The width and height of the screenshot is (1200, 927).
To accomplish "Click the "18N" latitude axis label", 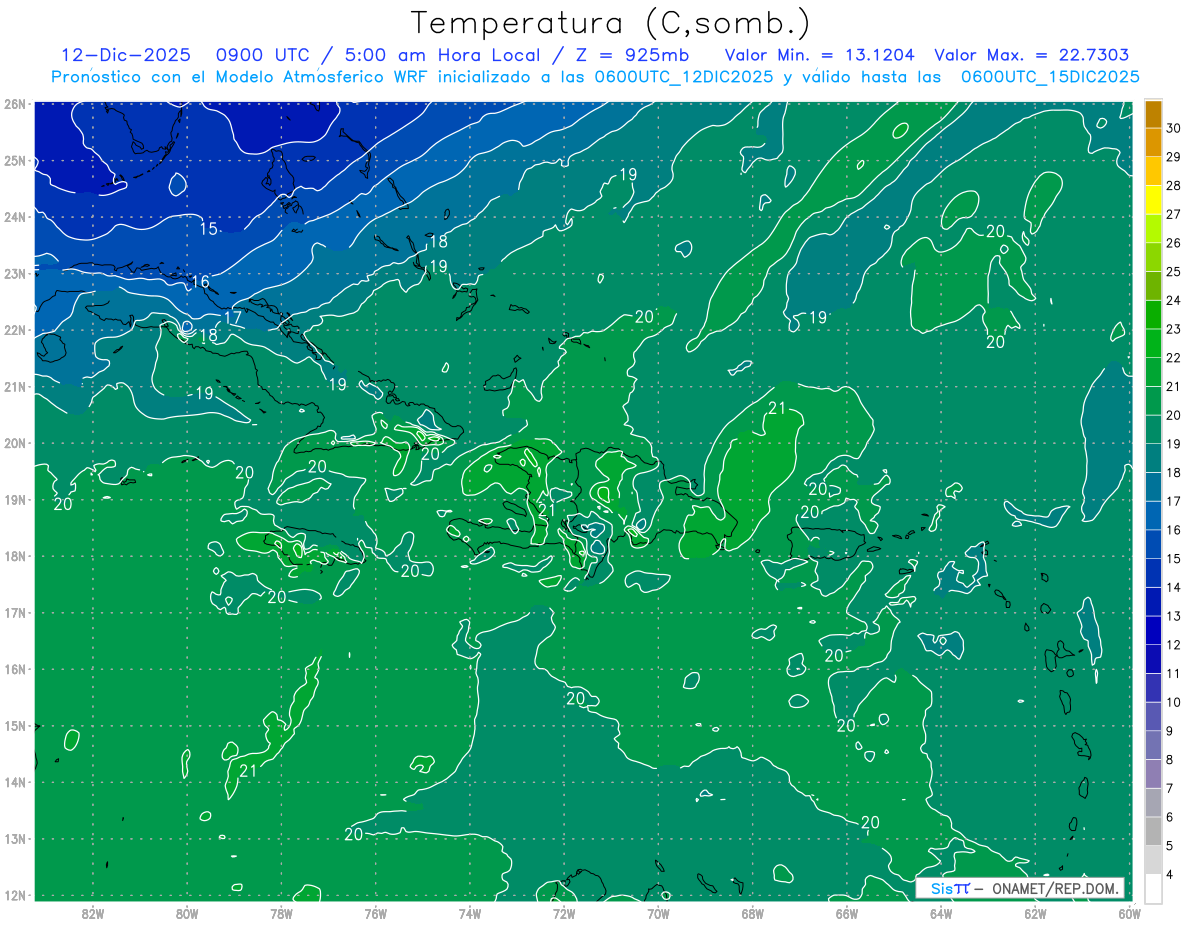I will click(15, 556).
